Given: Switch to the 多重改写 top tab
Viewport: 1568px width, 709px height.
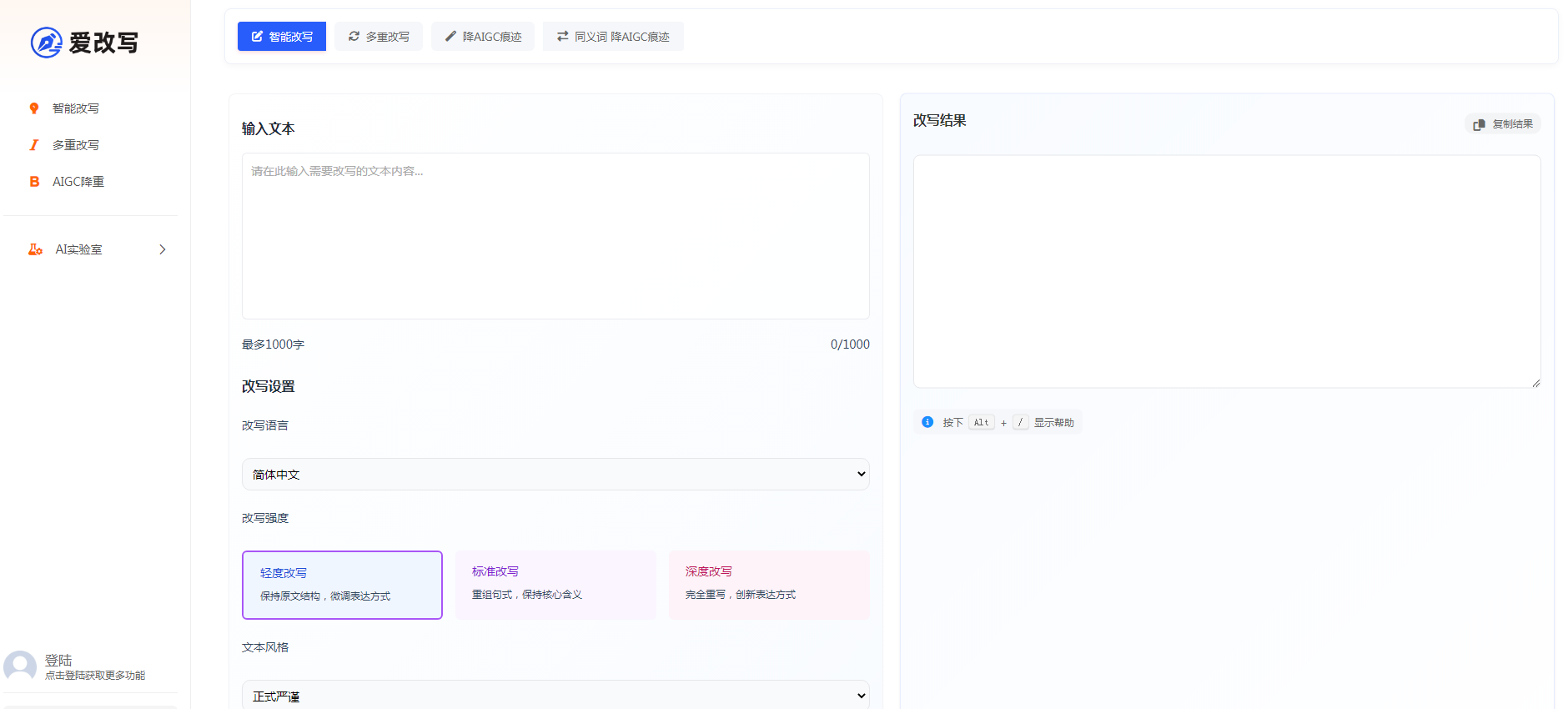Looking at the screenshot, I should [379, 37].
